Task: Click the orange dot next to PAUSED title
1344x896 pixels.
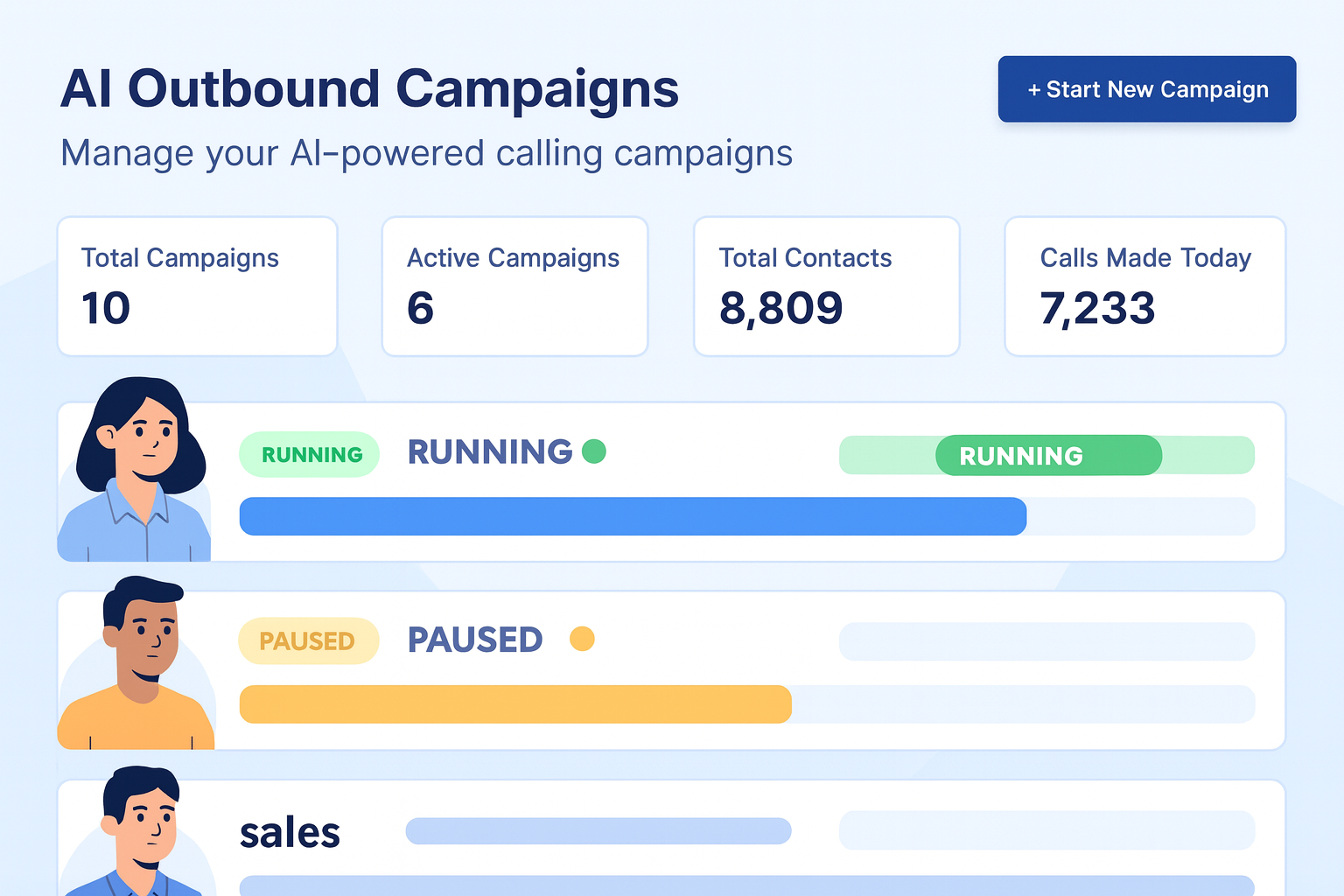Action: coord(582,639)
